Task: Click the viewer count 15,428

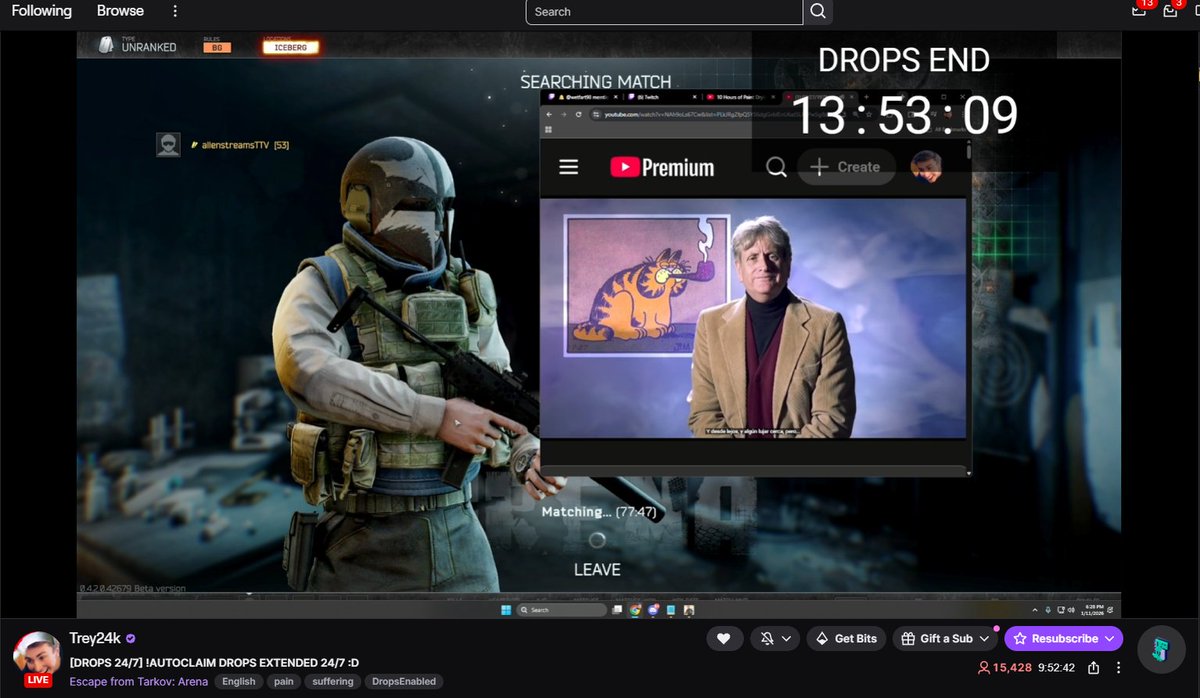Action: tap(1005, 667)
